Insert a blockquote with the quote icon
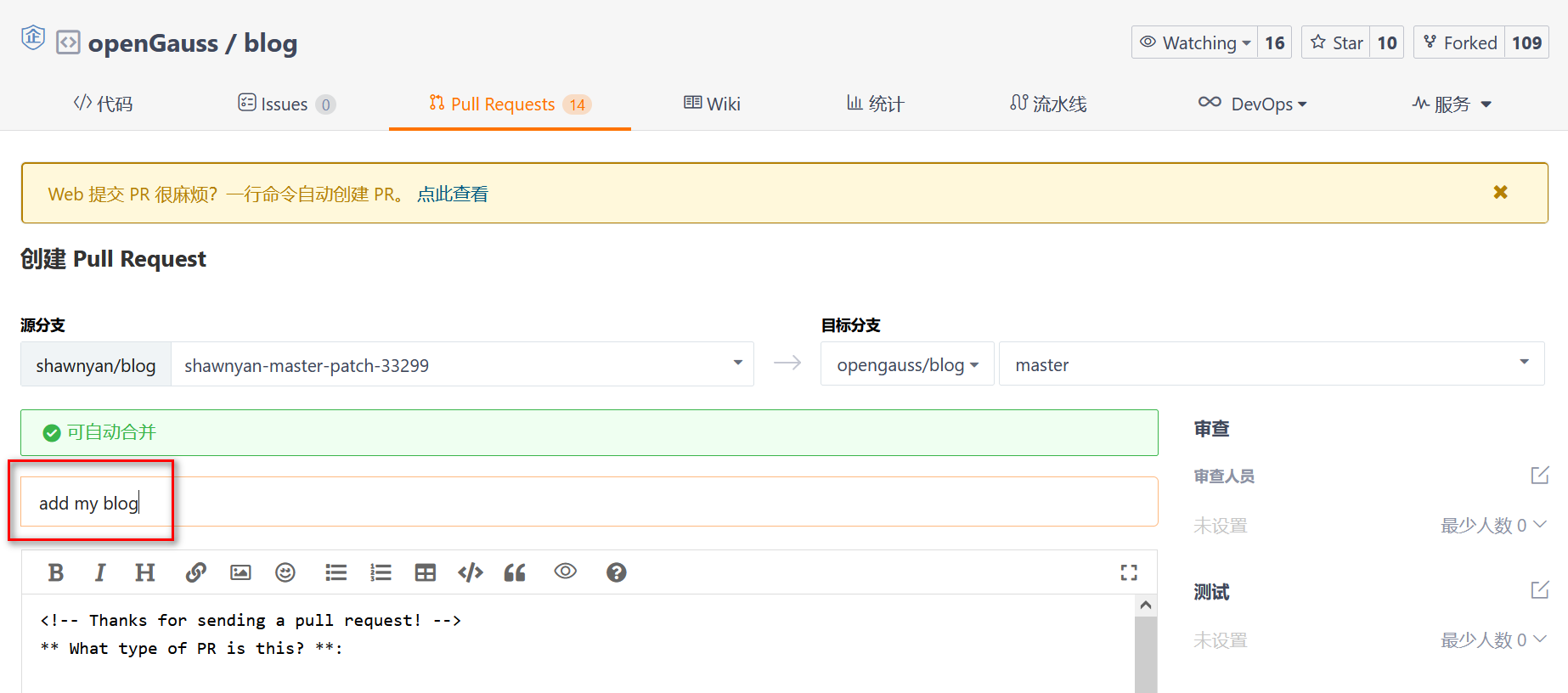 click(515, 572)
